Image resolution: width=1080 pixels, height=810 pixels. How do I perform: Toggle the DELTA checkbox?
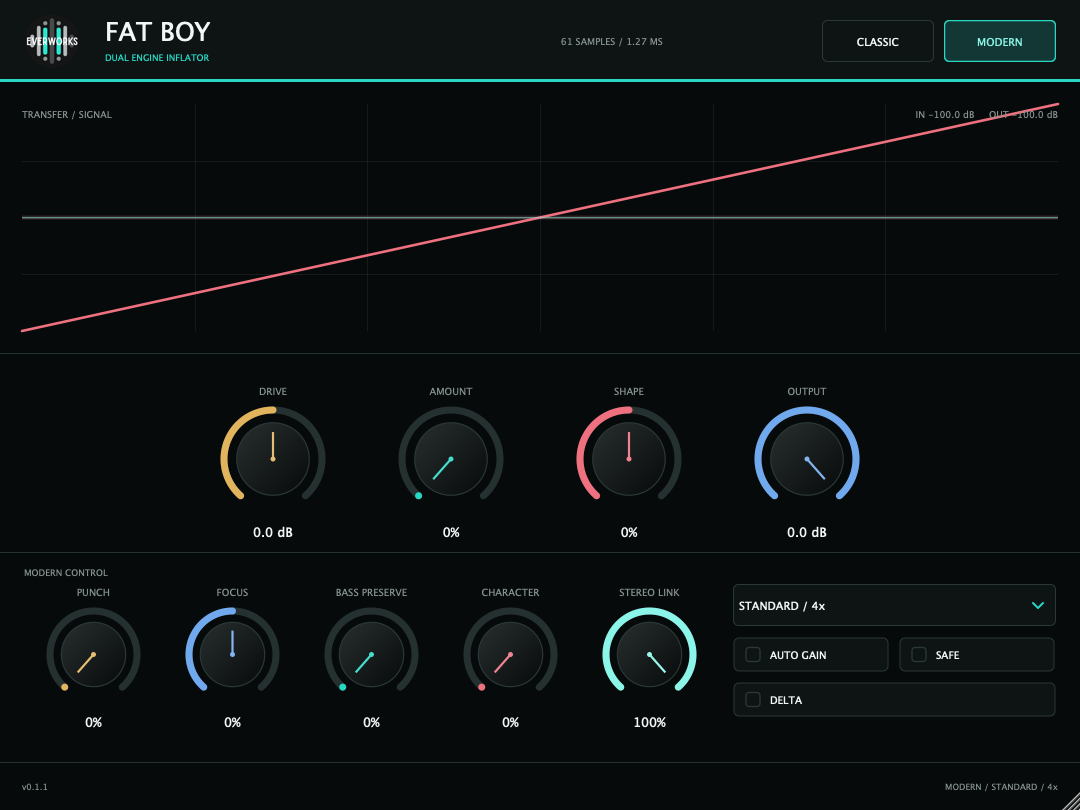click(753, 700)
